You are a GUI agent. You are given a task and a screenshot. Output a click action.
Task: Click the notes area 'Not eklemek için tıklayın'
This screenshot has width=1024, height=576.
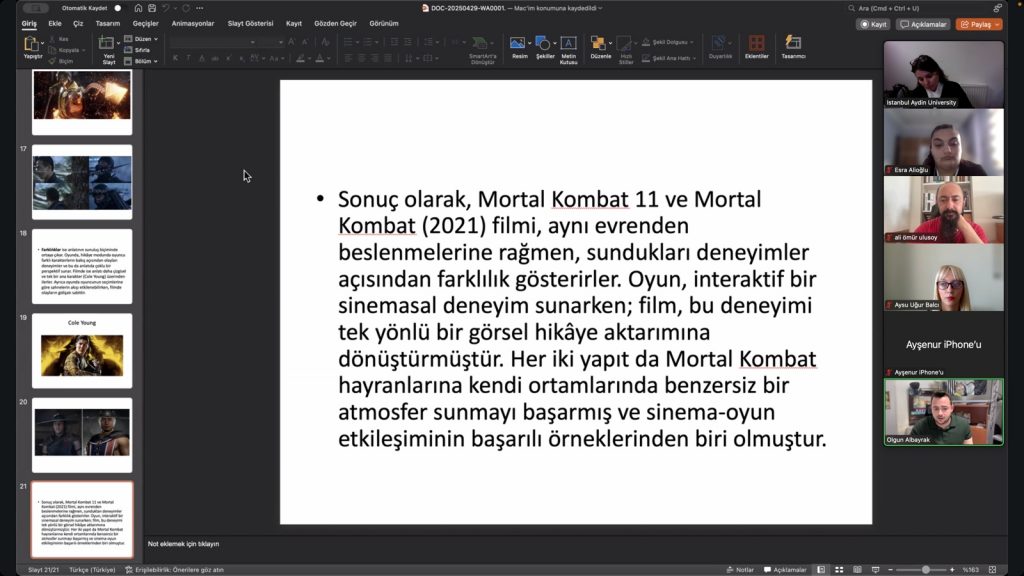tap(184, 544)
